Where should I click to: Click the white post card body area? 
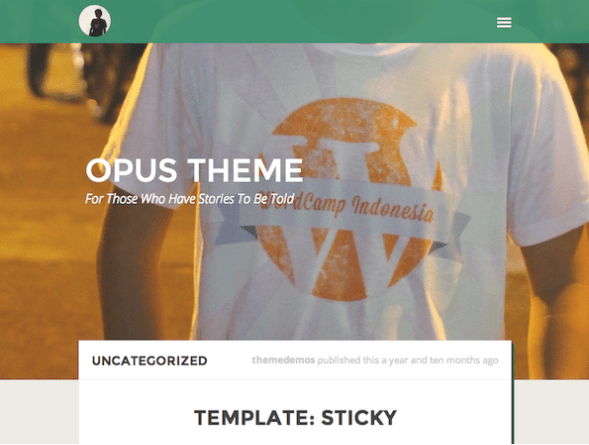[295, 412]
